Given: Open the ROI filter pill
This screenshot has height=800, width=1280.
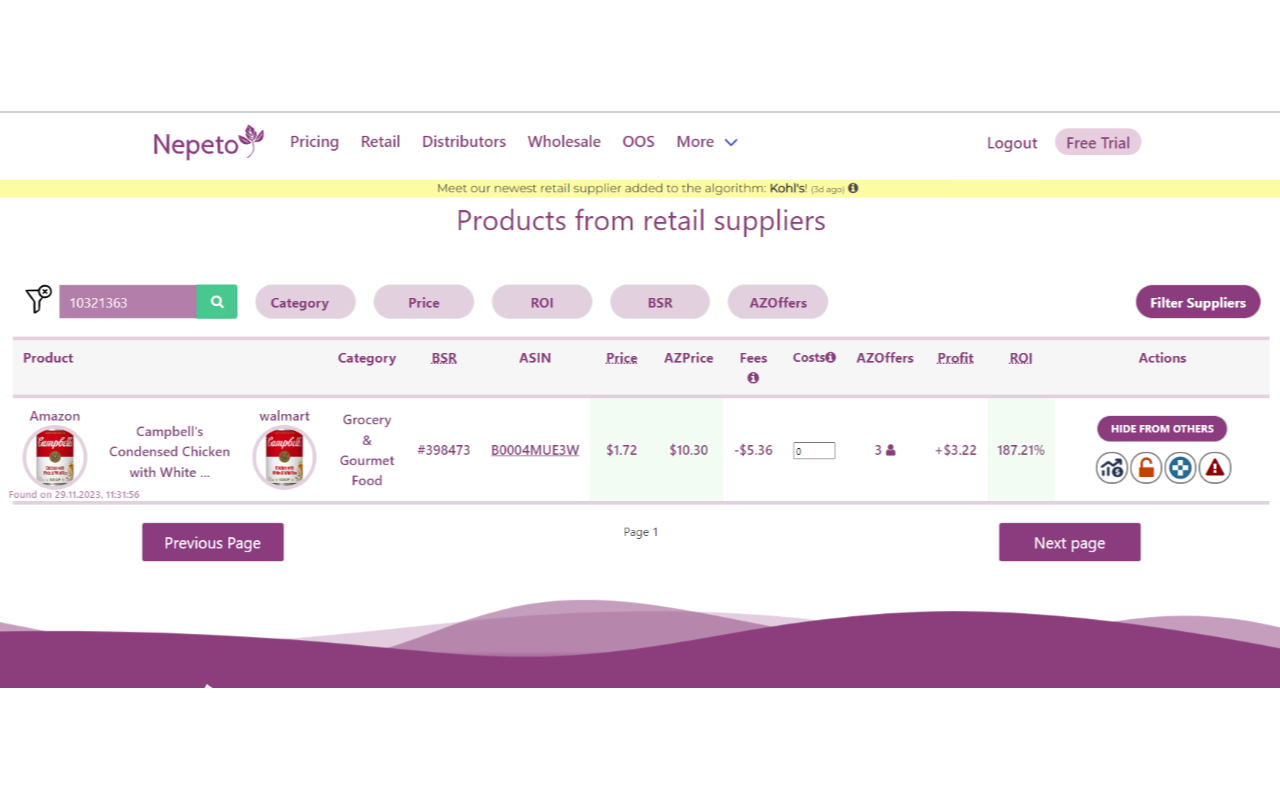Looking at the screenshot, I should coord(542,302).
